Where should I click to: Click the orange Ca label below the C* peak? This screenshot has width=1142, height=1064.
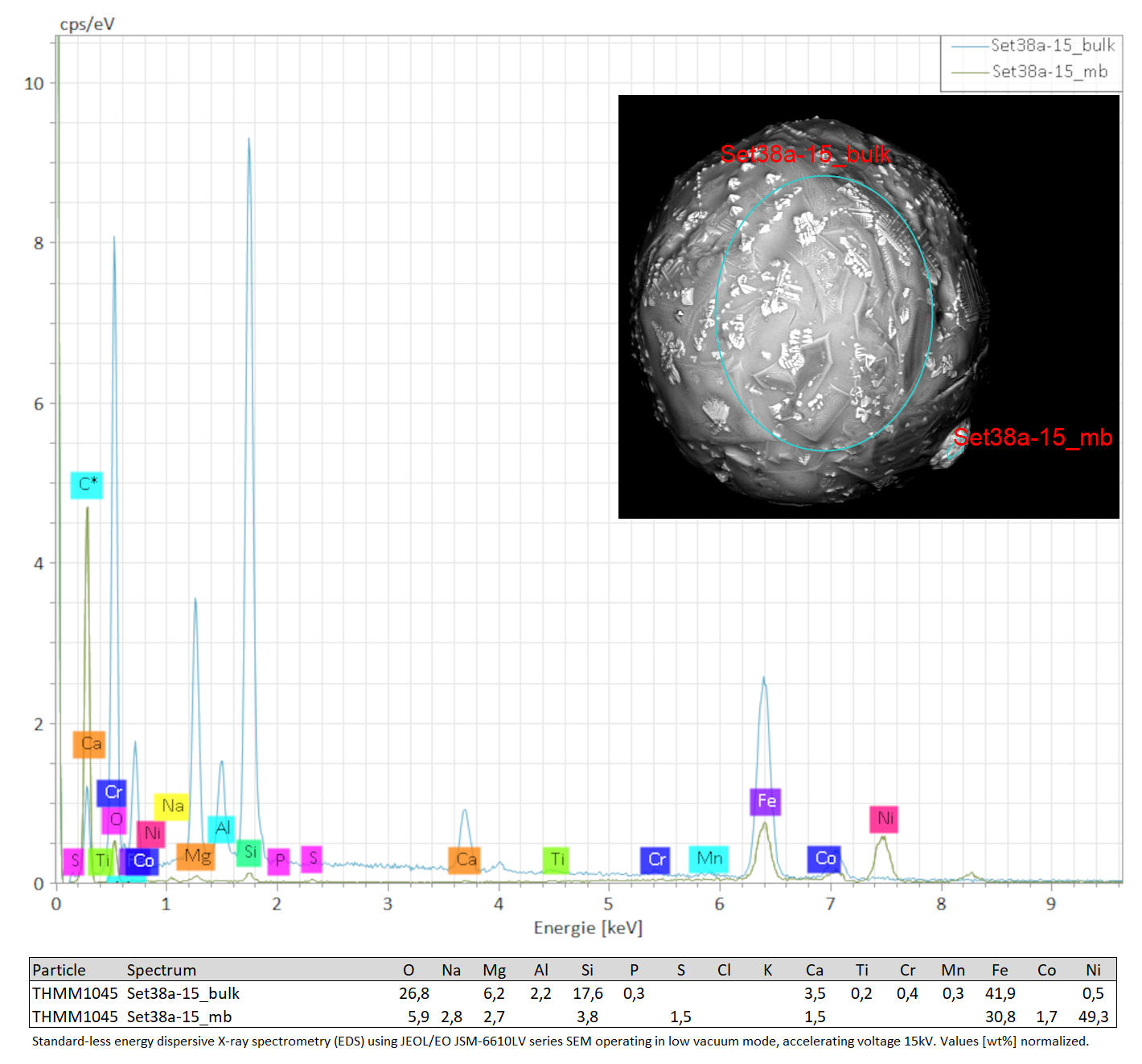tap(89, 744)
